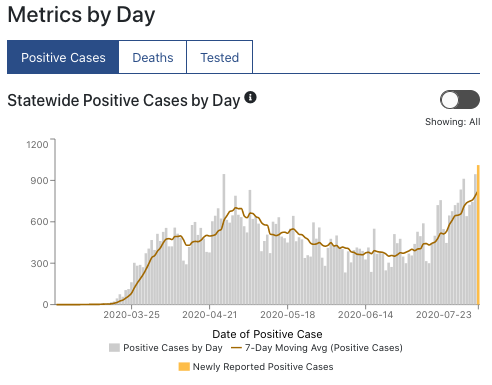
Task: Click the 900 y-axis tick label
Action: pos(39,181)
